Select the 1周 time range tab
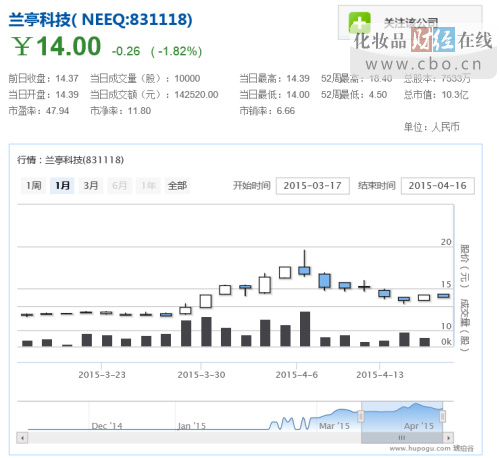 pos(34,185)
